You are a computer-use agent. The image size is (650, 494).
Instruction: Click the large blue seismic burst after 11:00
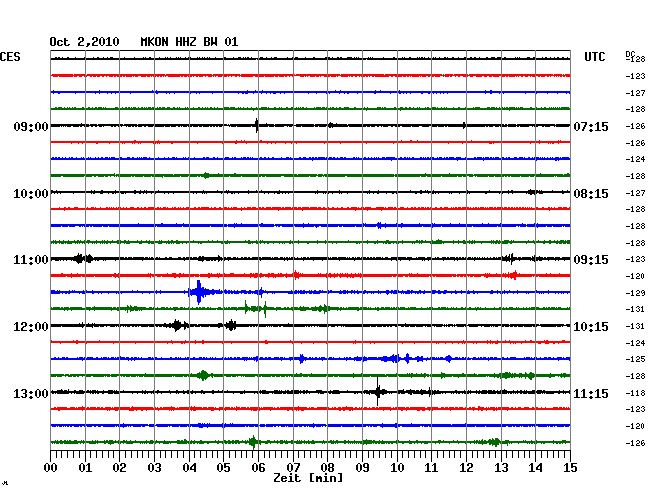[200, 292]
